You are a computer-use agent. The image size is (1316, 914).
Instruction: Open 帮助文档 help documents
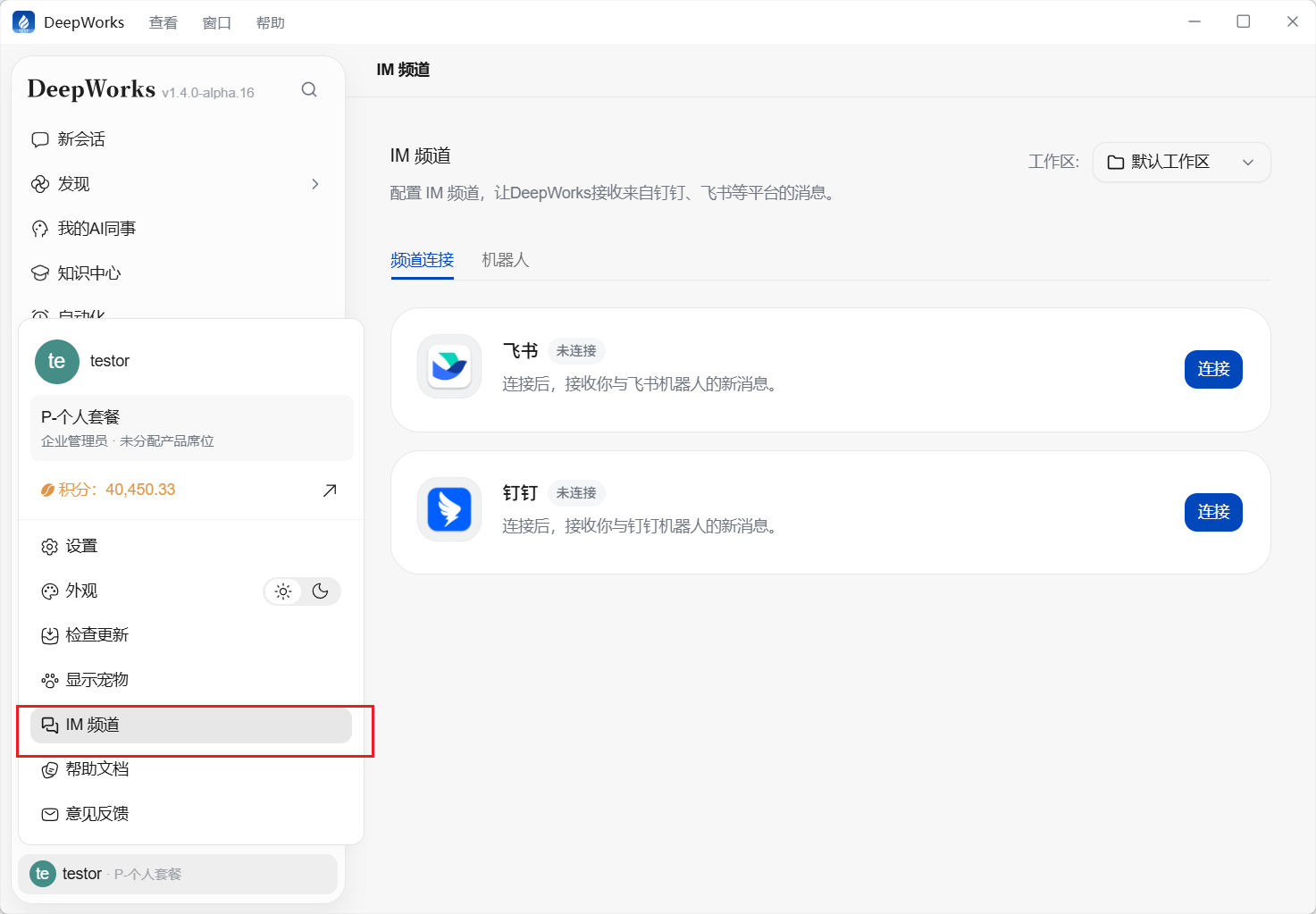tap(191, 769)
